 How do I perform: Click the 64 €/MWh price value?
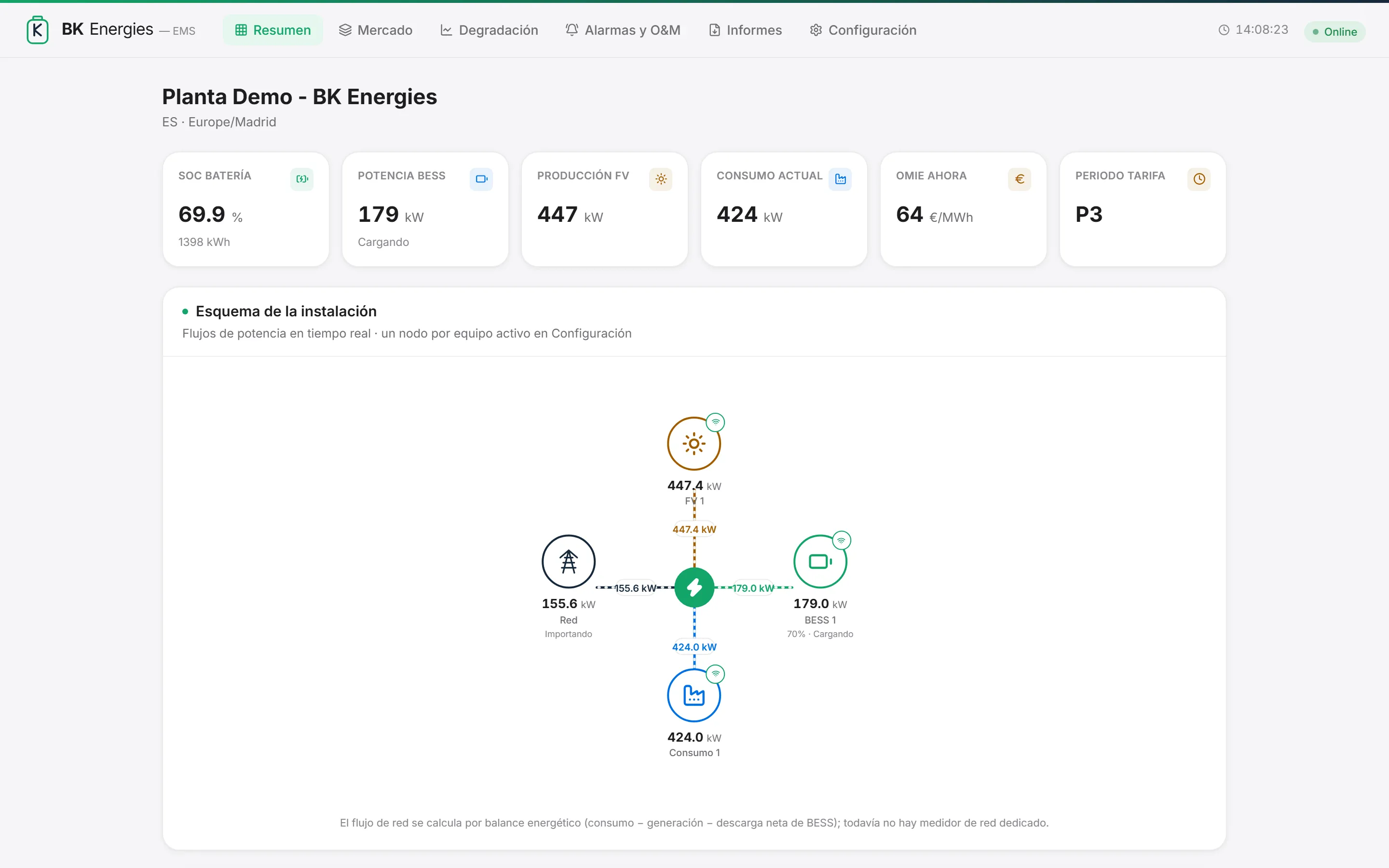click(934, 215)
